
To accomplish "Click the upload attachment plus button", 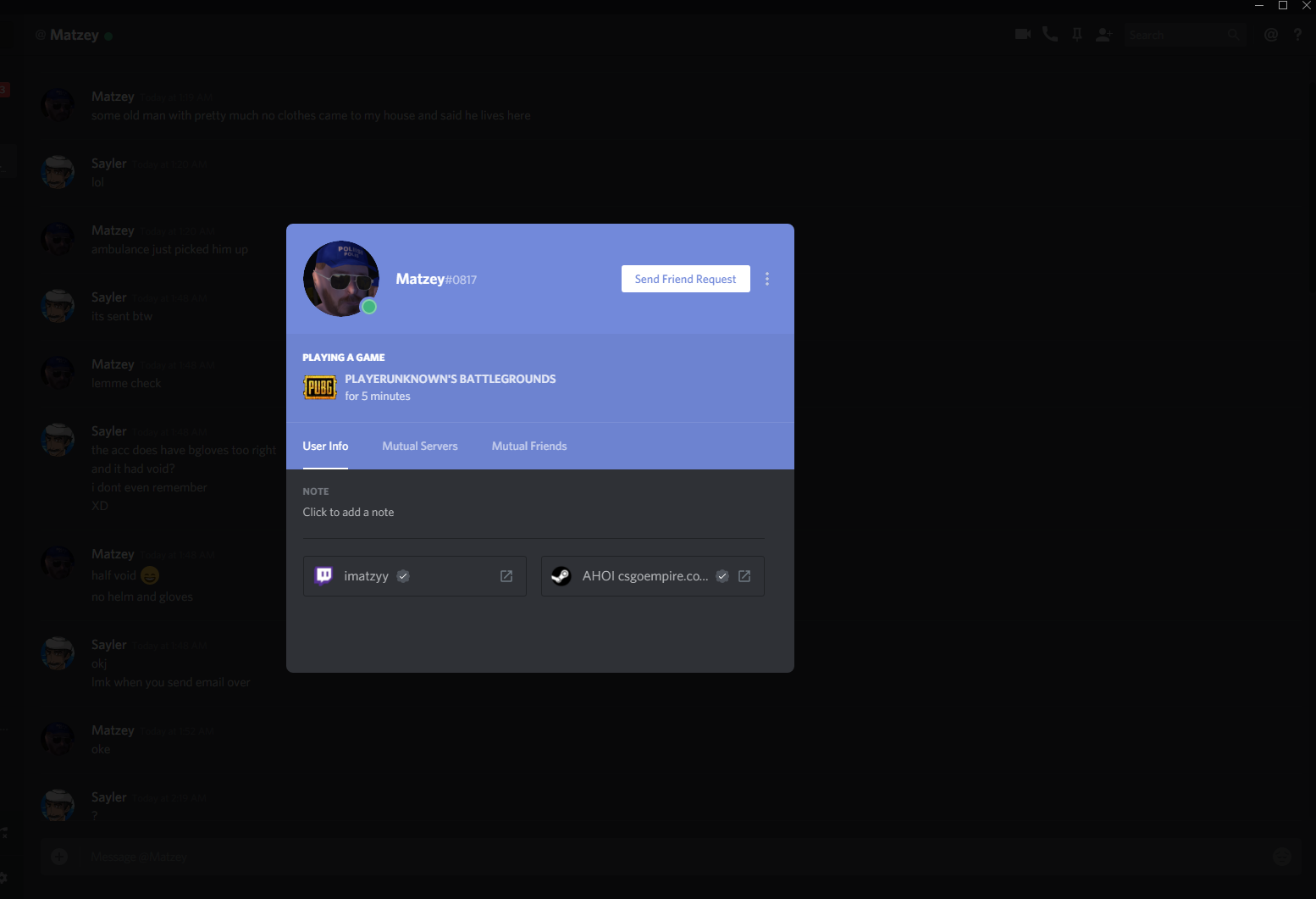I will 59,857.
